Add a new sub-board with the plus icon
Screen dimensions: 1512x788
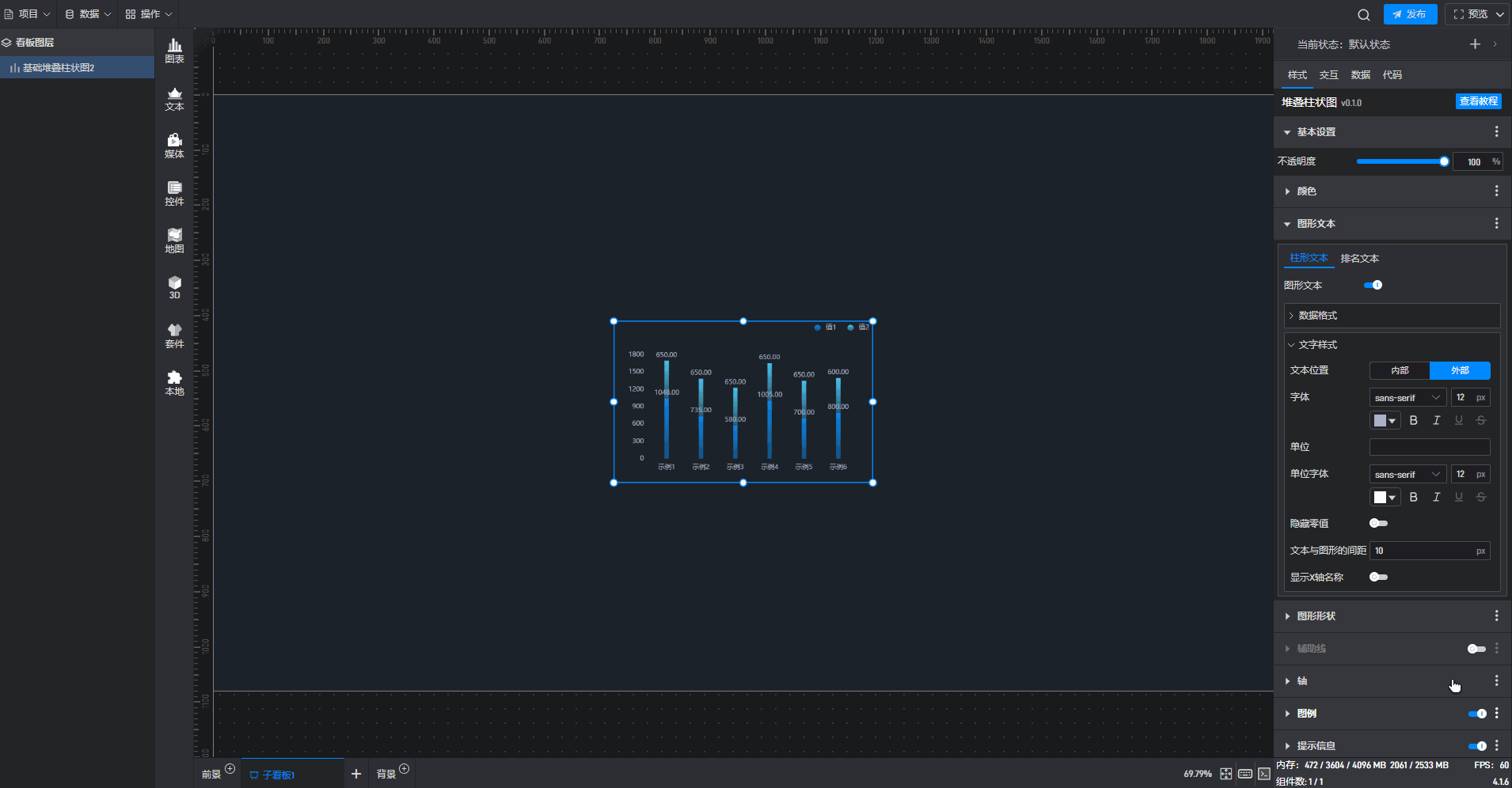(356, 774)
